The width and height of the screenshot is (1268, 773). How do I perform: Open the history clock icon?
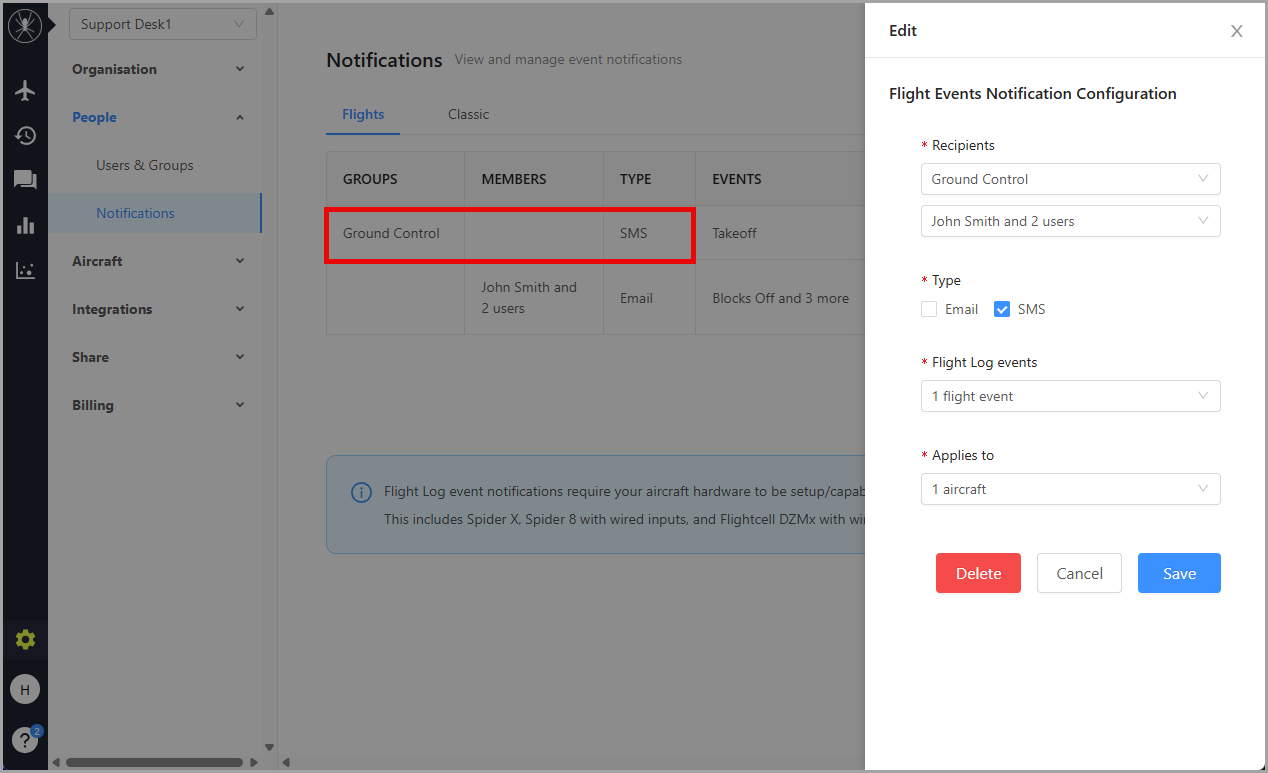click(x=25, y=136)
